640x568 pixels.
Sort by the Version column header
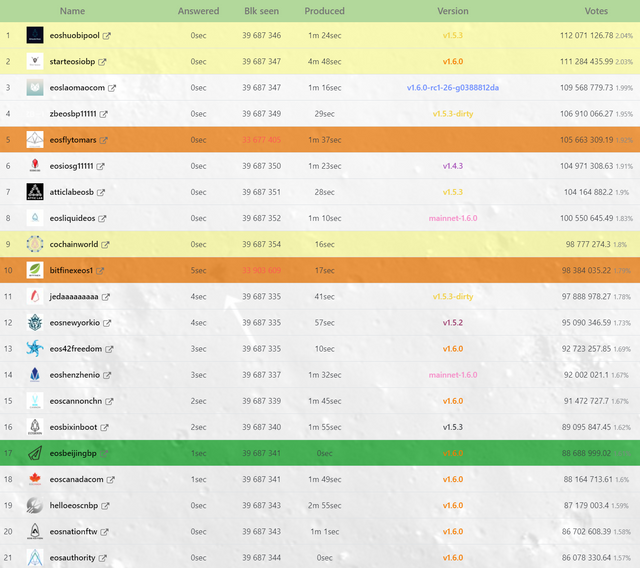(x=453, y=11)
